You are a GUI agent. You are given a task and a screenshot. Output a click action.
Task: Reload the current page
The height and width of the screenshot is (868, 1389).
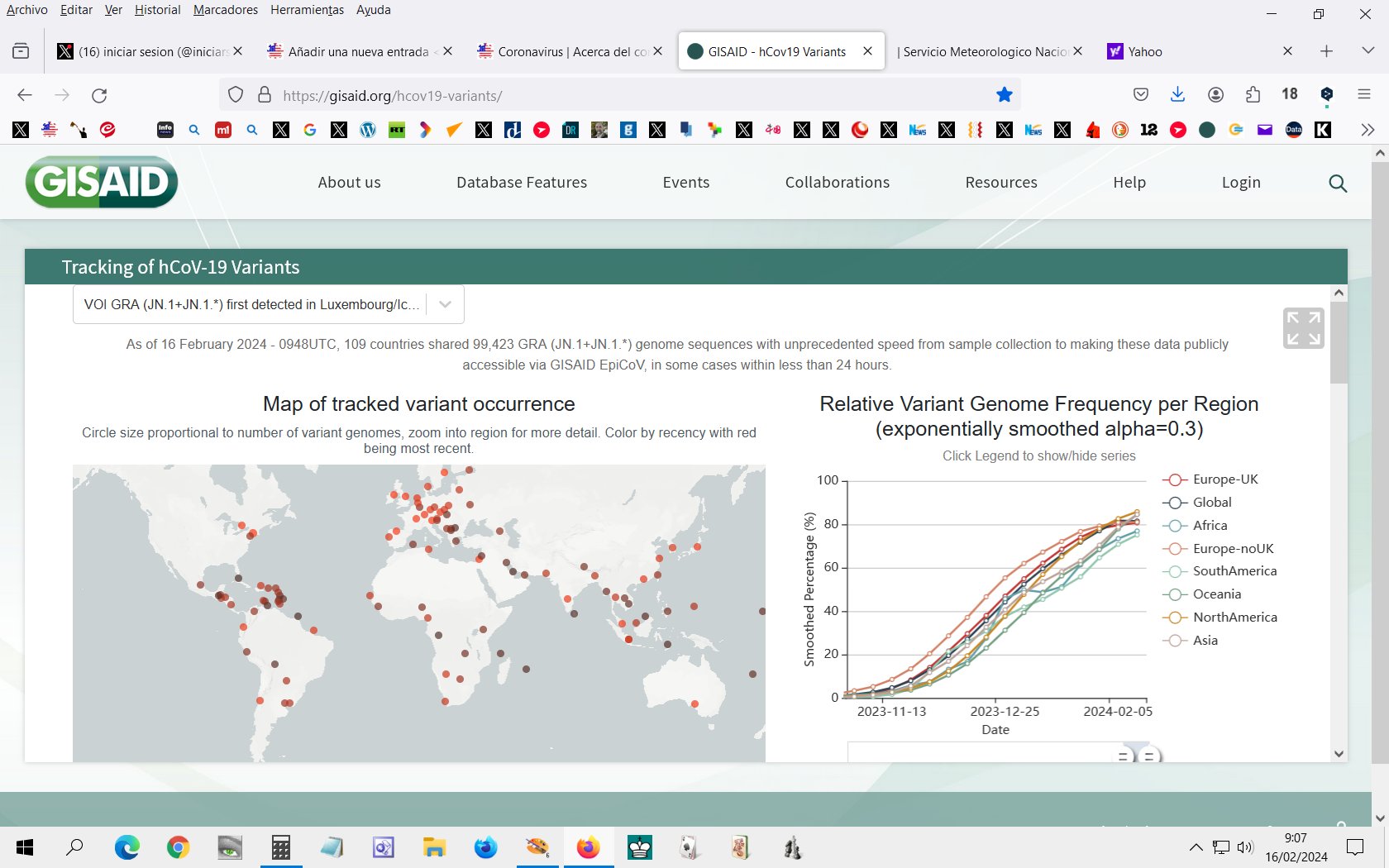99,95
